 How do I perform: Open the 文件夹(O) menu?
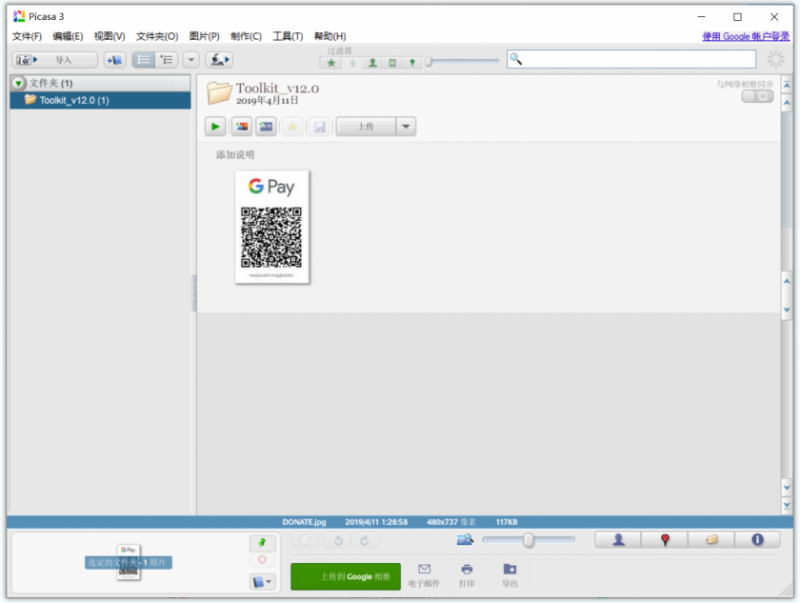click(157, 36)
